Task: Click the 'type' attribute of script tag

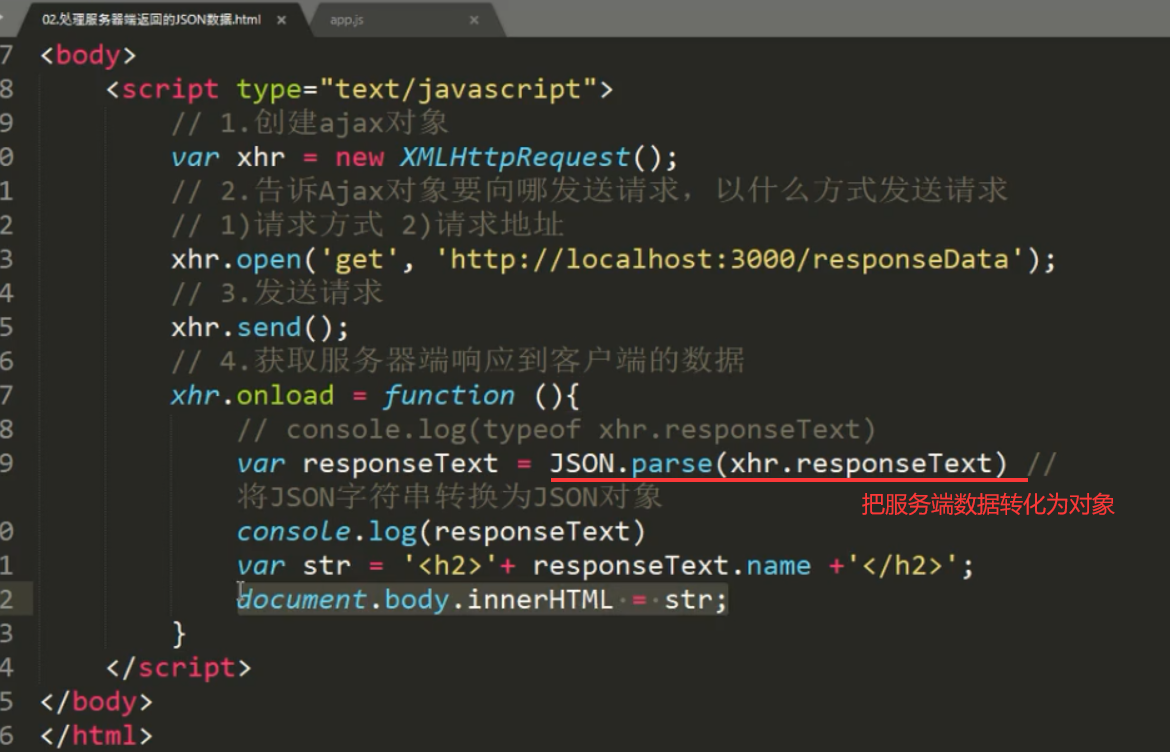Action: tap(269, 90)
